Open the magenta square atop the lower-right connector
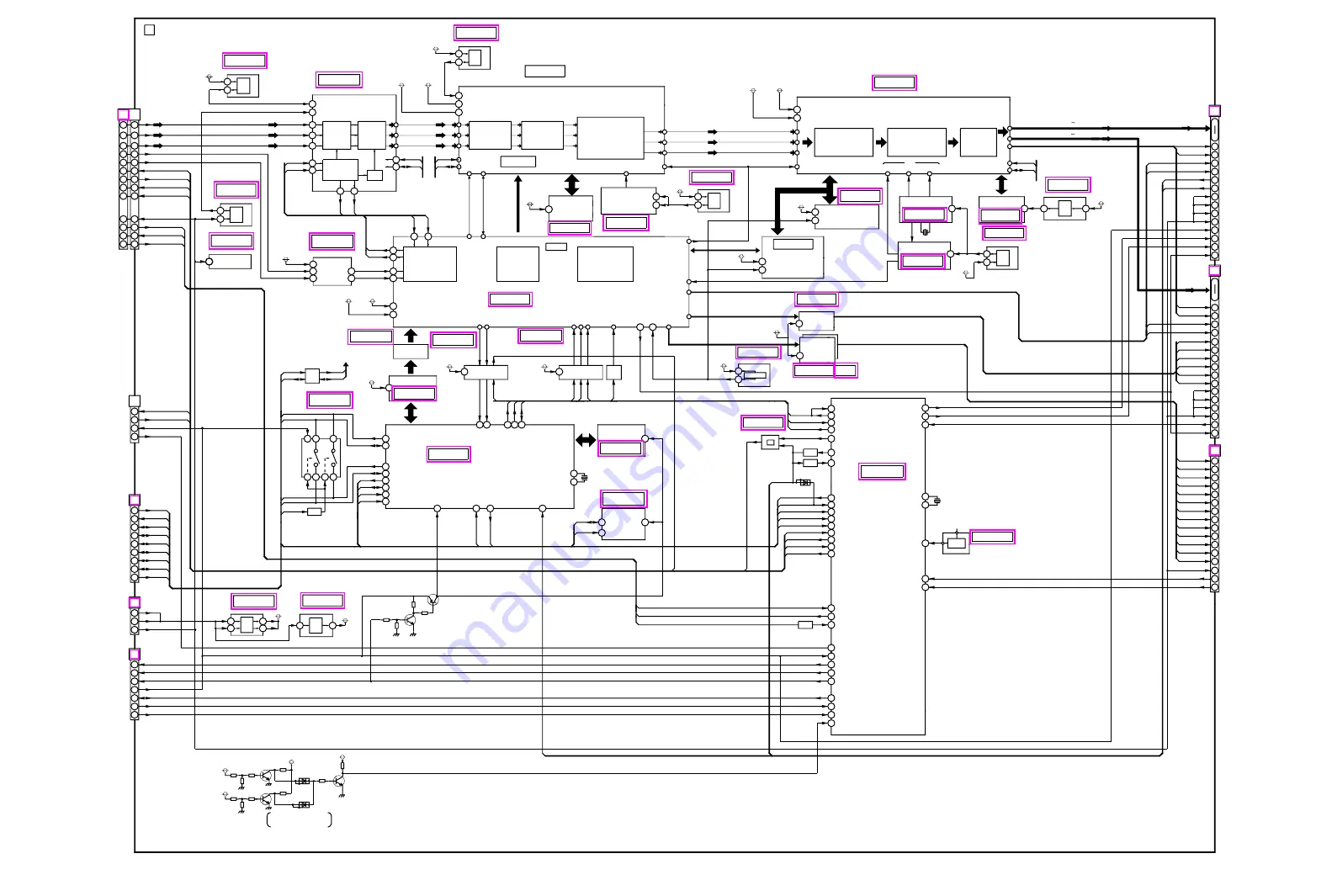This screenshot has width=1332, height=896. click(1214, 451)
